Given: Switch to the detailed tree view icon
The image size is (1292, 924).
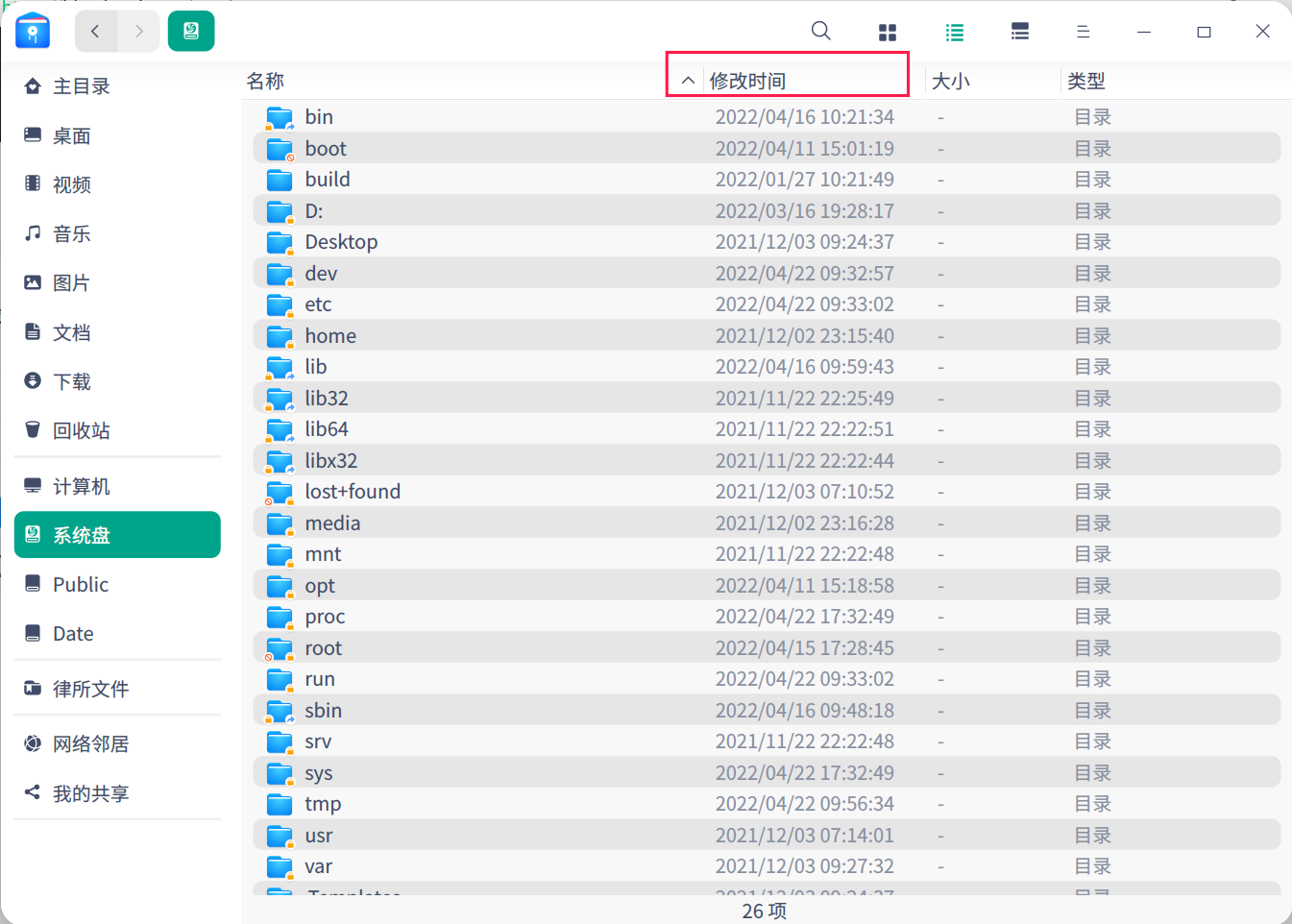Looking at the screenshot, I should pos(1020,32).
